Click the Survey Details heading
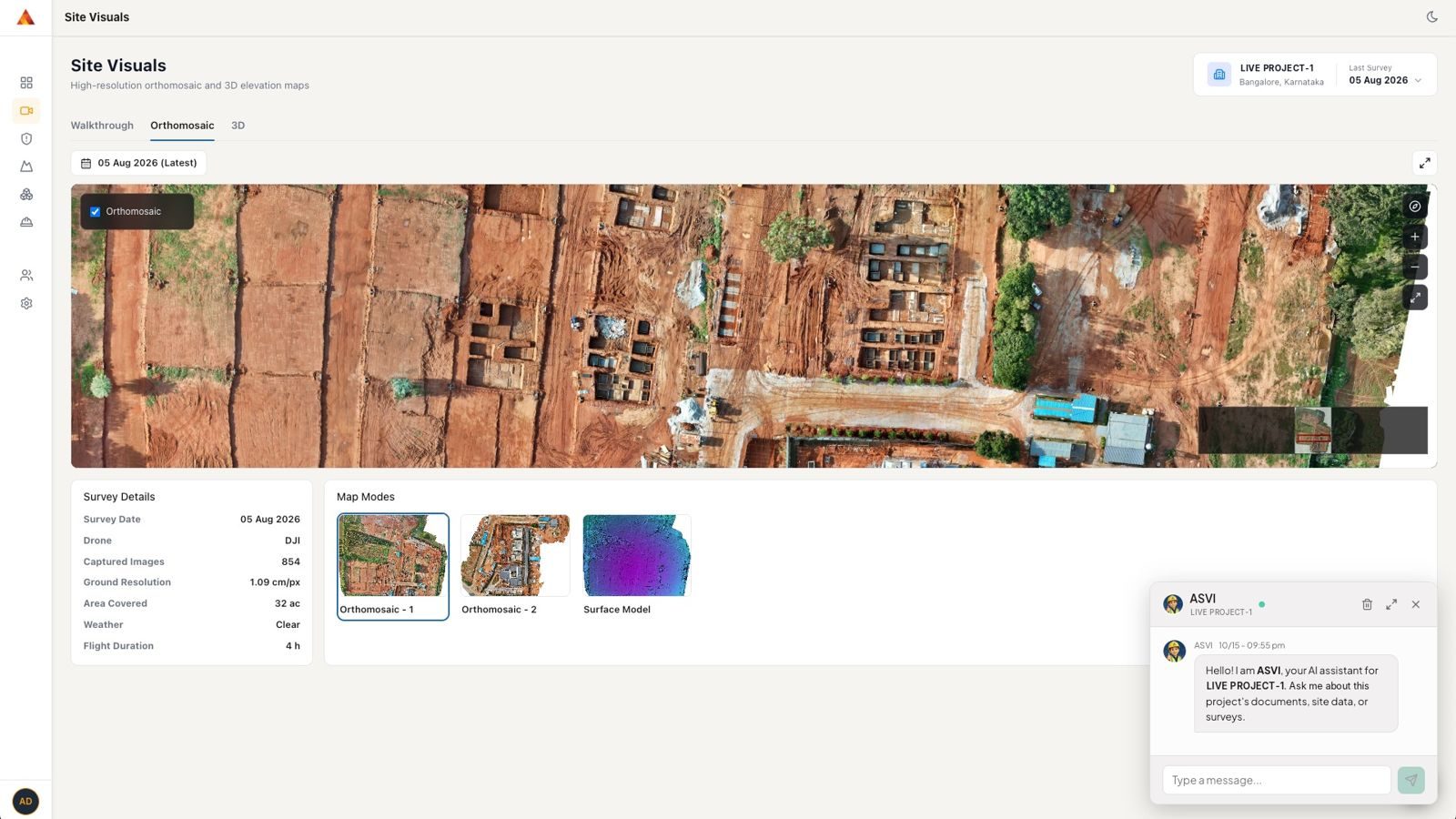The image size is (1456, 819). coord(119,497)
